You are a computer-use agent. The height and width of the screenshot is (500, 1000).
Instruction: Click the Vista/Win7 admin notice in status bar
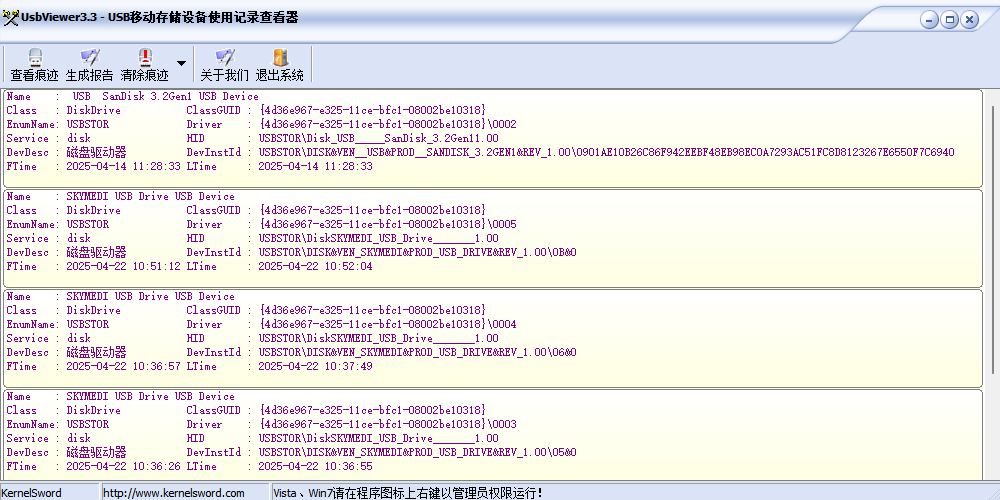click(408, 493)
